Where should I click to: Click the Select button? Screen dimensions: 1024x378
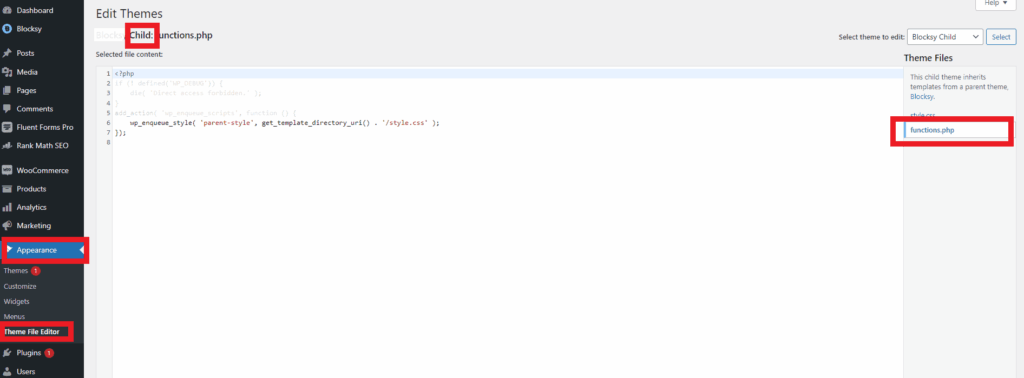pyautogui.click(x=1000, y=37)
